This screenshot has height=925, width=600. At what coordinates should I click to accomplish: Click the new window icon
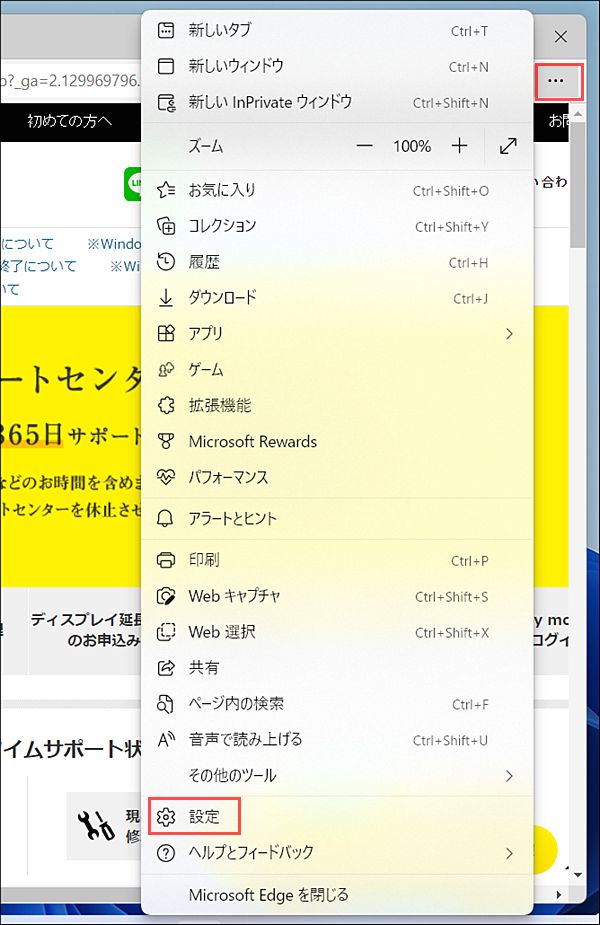point(166,66)
